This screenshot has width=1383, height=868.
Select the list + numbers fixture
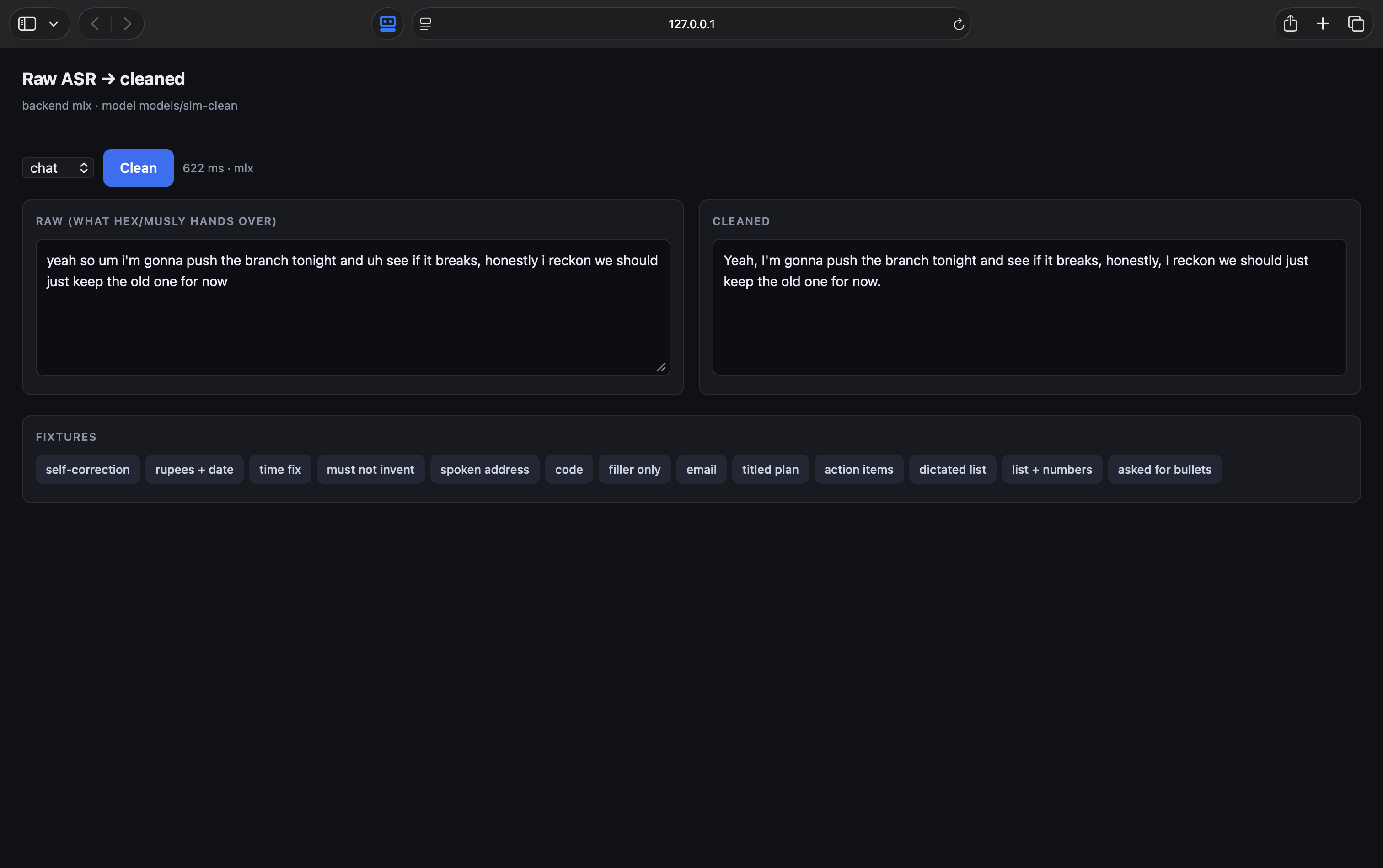[1052, 469]
